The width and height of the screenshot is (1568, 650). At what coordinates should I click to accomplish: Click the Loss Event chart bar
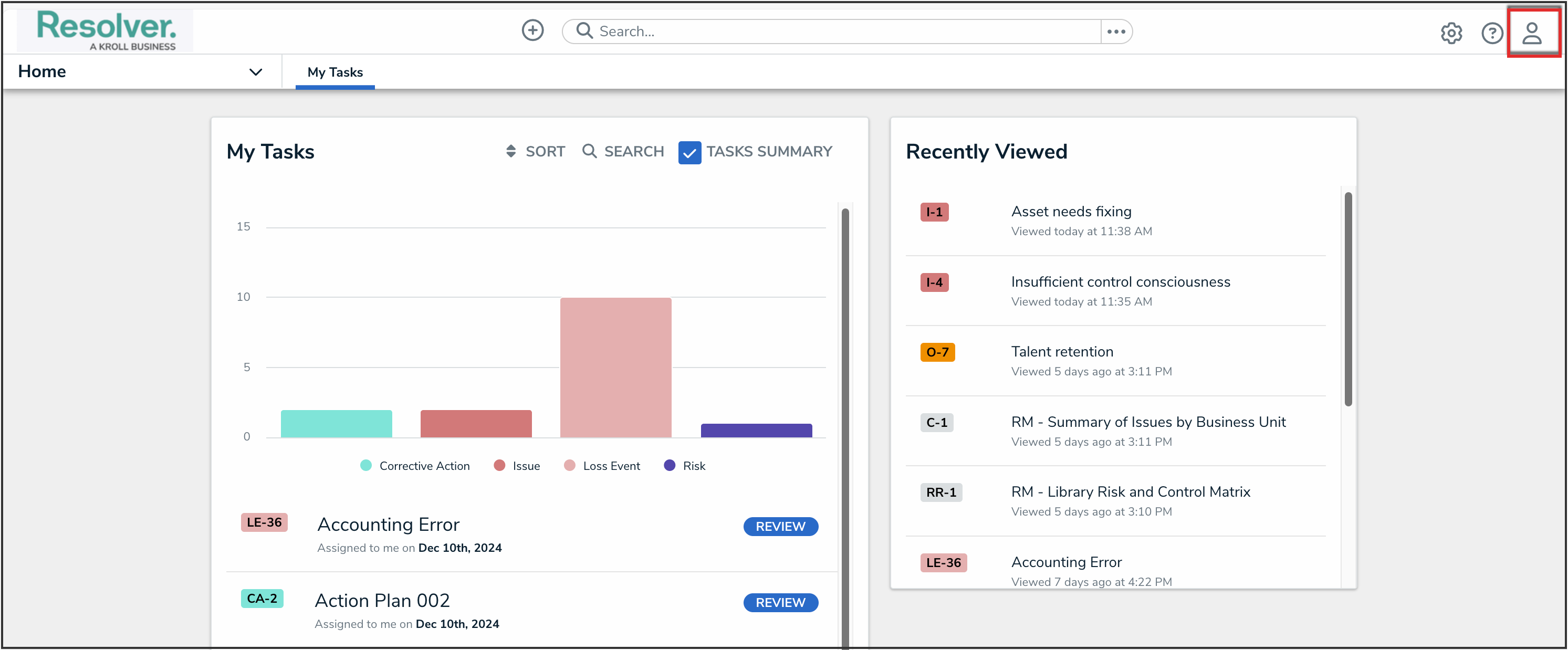(615, 367)
